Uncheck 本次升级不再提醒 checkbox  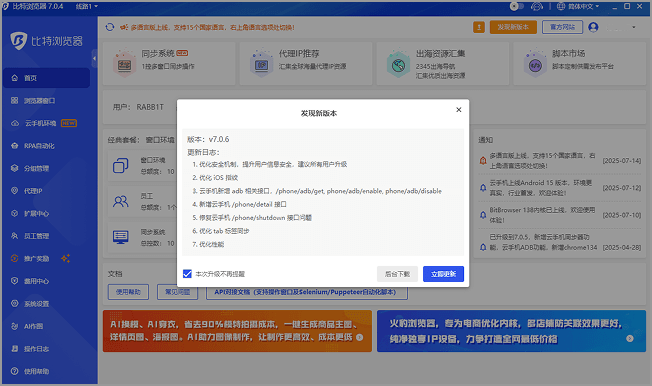187,274
